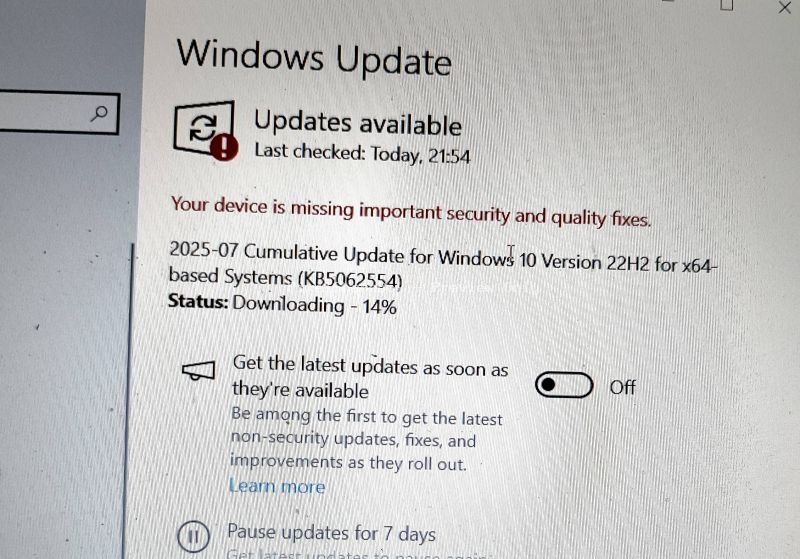This screenshot has width=800, height=559.
Task: Click the Be among the first description text
Action: [x=366, y=439]
